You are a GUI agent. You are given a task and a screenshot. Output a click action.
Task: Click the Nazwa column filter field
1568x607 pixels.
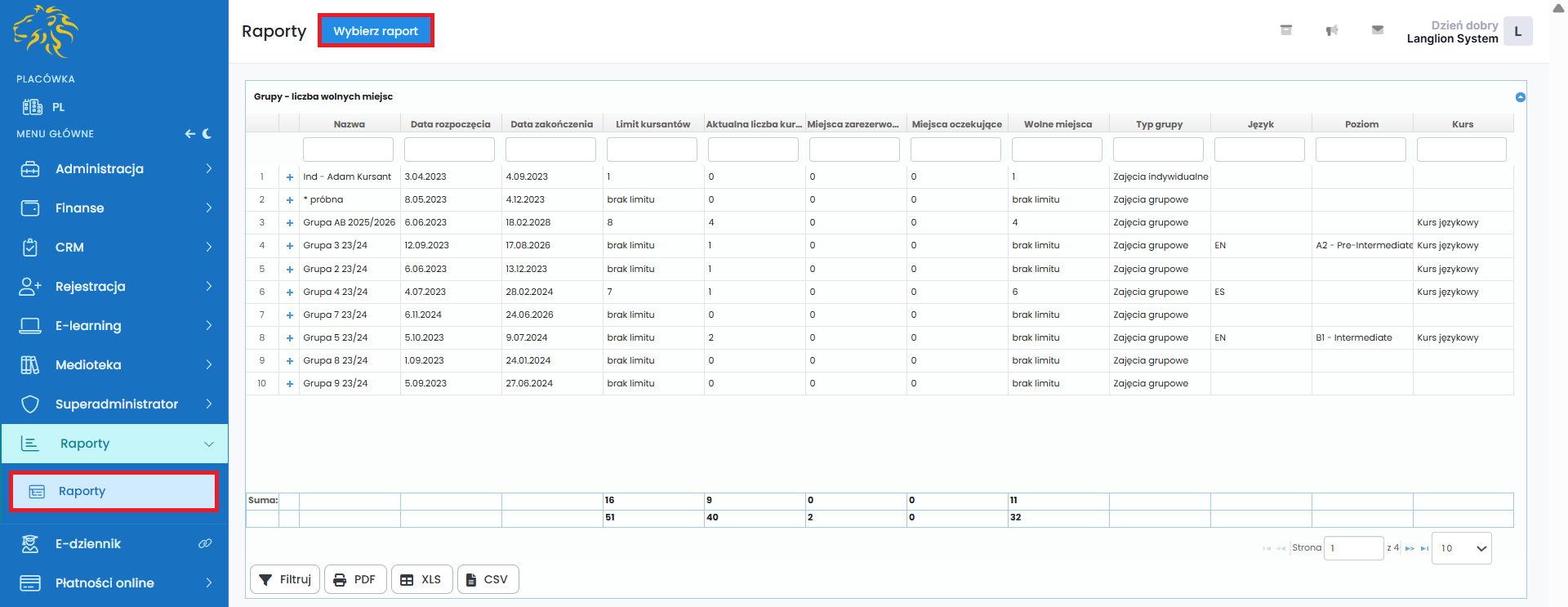tap(348, 150)
